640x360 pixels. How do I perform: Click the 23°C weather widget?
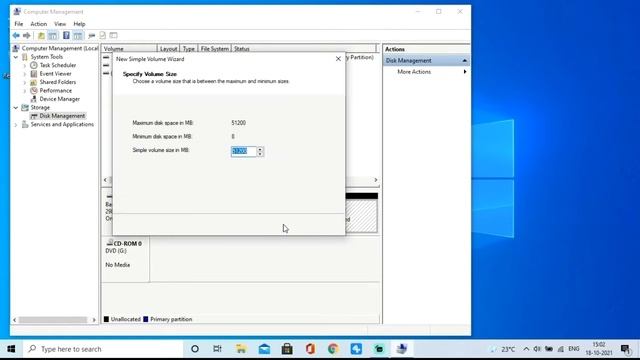click(x=503, y=349)
